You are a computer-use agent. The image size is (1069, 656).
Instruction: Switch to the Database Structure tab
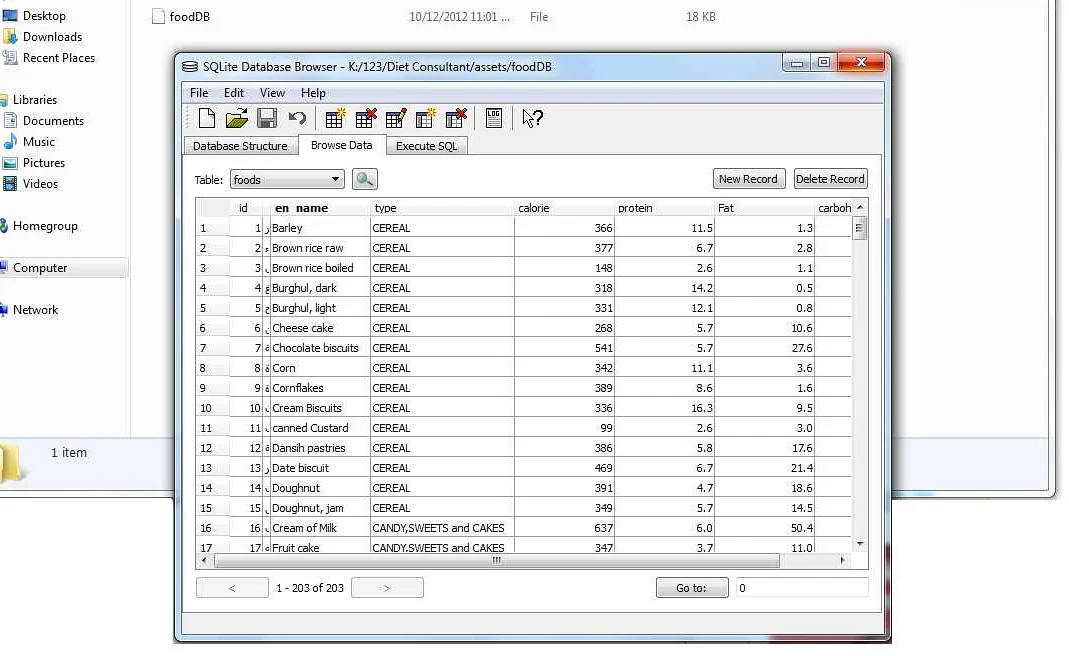(240, 145)
